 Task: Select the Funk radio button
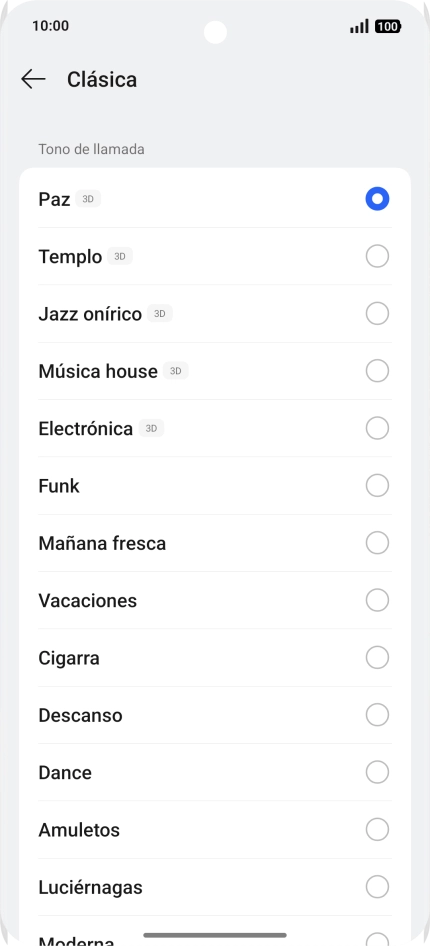click(377, 486)
